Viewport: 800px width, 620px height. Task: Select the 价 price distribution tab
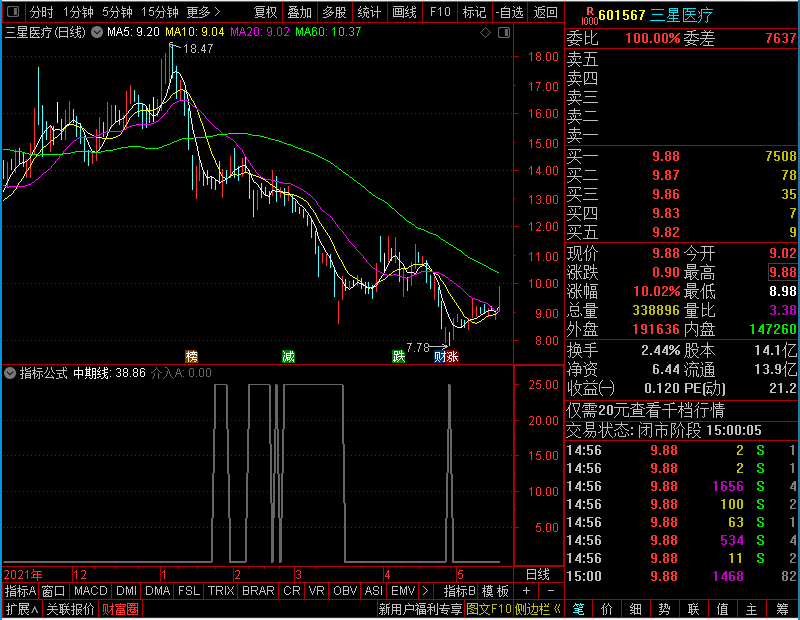pos(607,609)
